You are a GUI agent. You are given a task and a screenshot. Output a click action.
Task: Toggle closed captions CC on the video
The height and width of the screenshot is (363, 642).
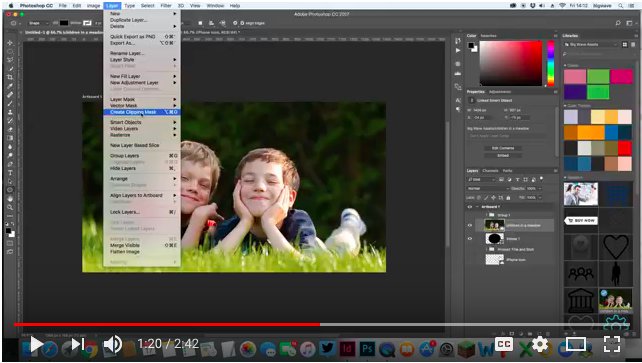(x=504, y=344)
